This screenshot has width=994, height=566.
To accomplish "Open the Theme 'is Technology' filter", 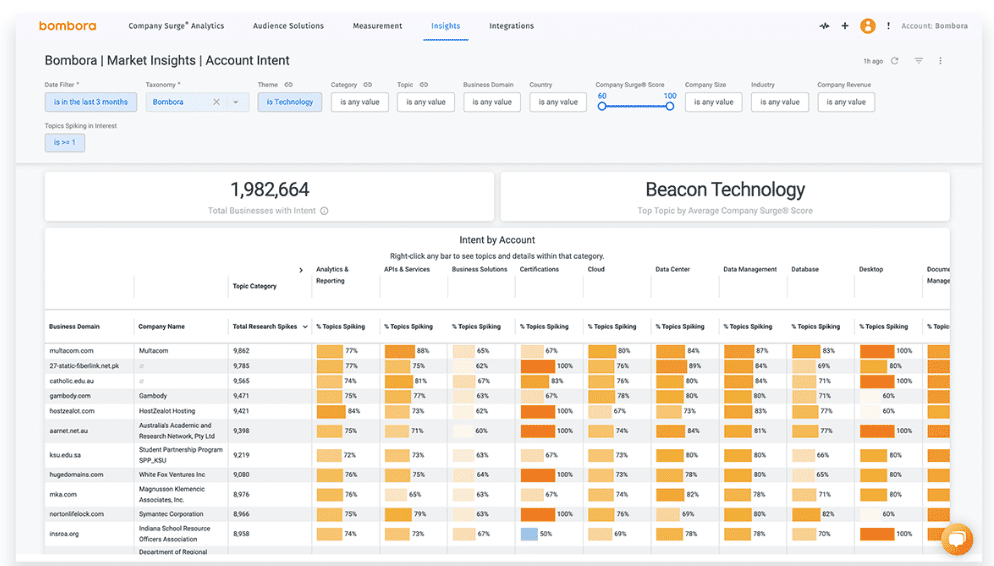I will coord(290,102).
